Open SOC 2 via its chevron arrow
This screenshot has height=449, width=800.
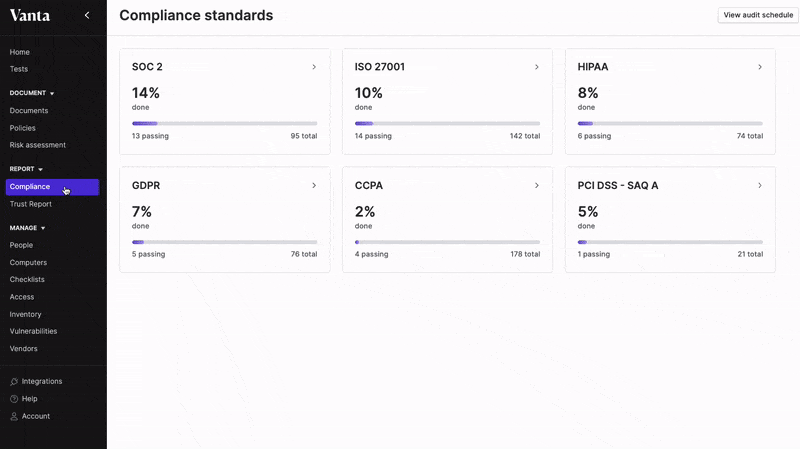point(314,67)
